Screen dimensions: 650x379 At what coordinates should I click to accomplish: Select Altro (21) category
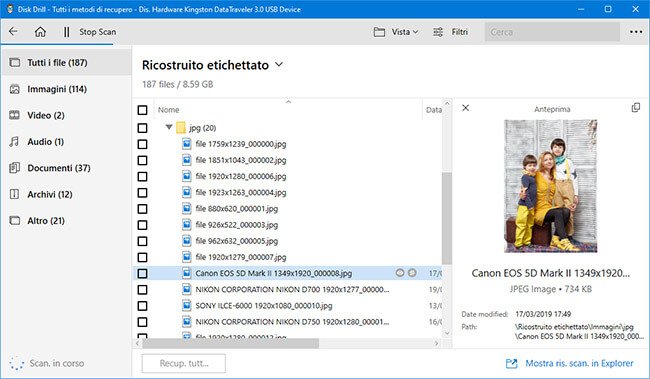point(66,221)
